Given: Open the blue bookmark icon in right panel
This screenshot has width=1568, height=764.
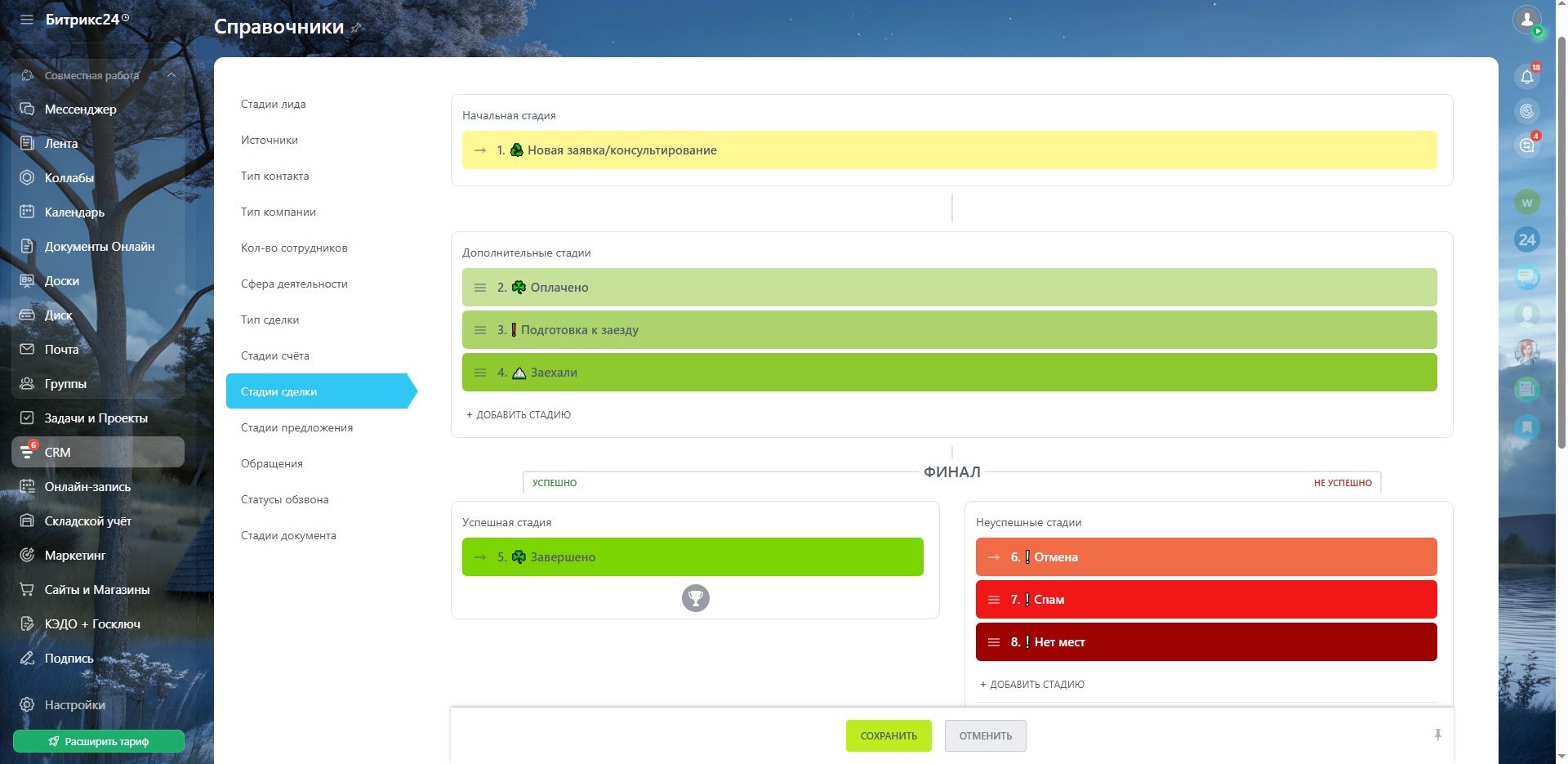Looking at the screenshot, I should point(1526,427).
